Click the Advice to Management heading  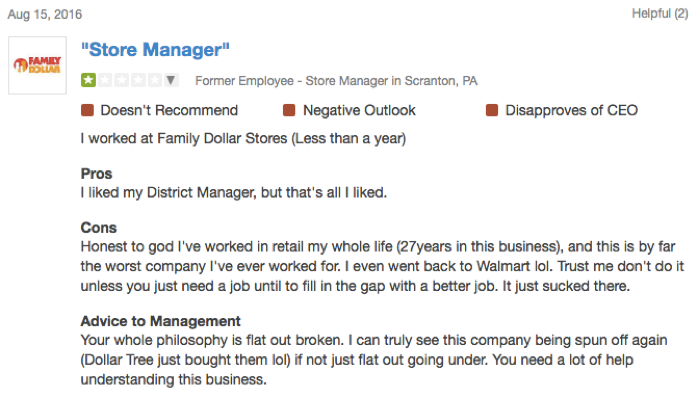click(x=160, y=321)
